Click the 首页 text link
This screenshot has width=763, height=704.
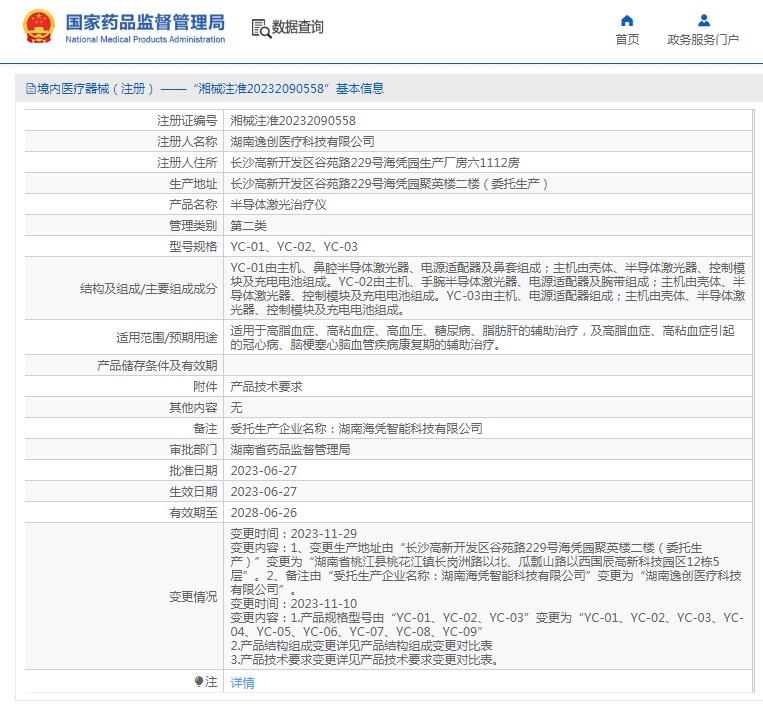(627, 39)
